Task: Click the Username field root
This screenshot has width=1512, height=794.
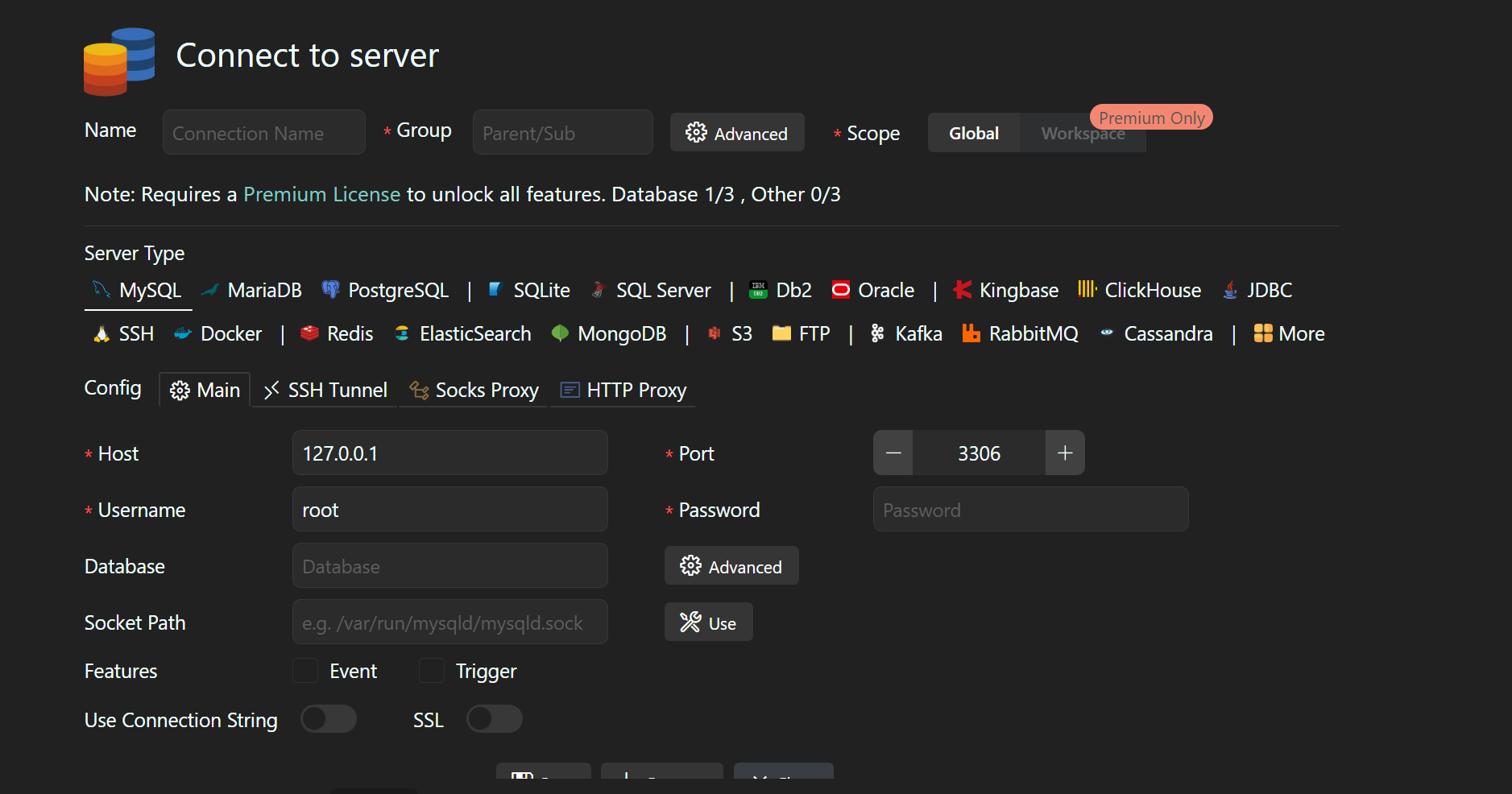Action: tap(450, 510)
